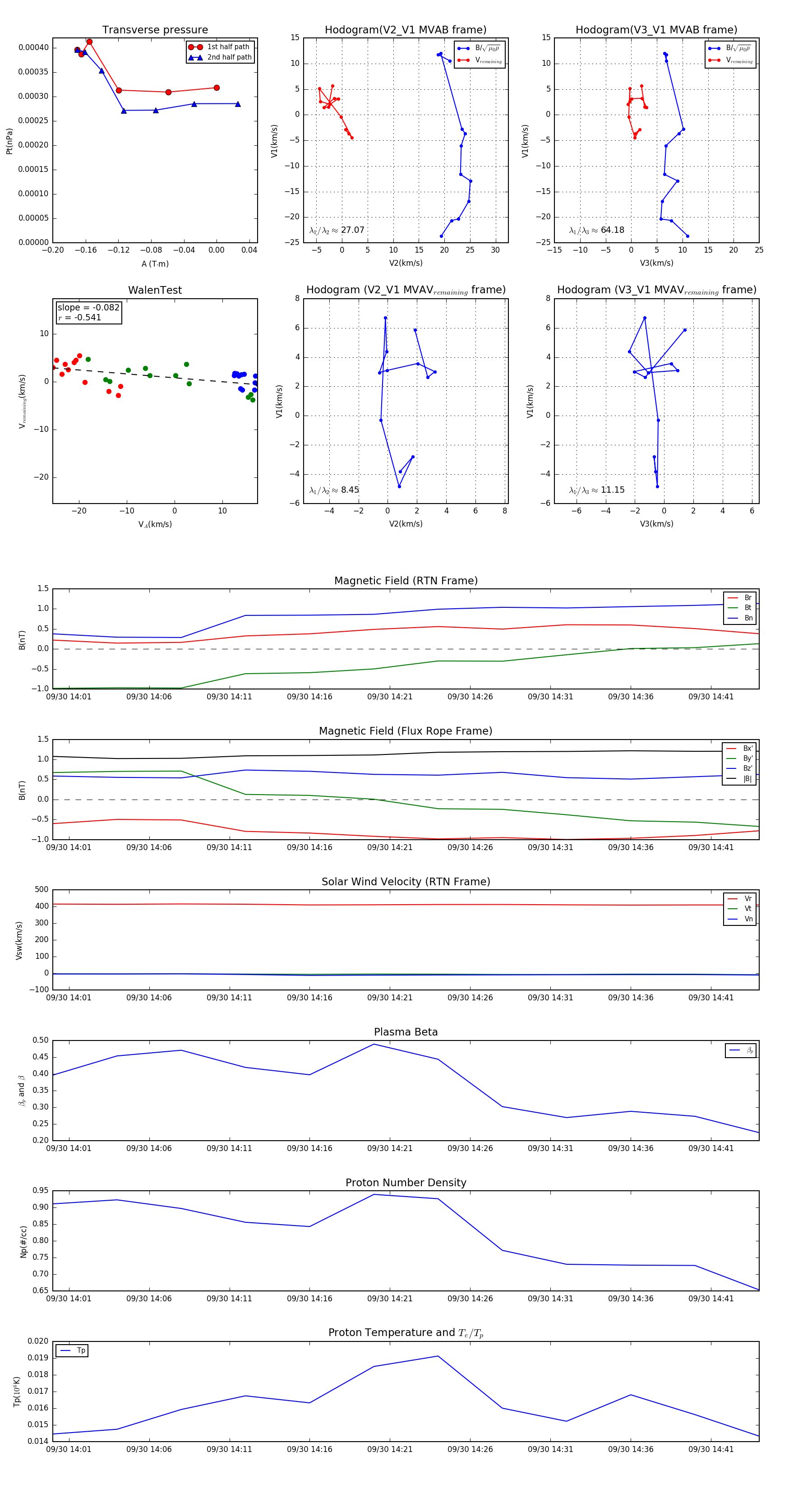The height and width of the screenshot is (1489, 812).
Task: Click 'Proton Temperature and Te/Tp' title
Action: pos(406,1333)
